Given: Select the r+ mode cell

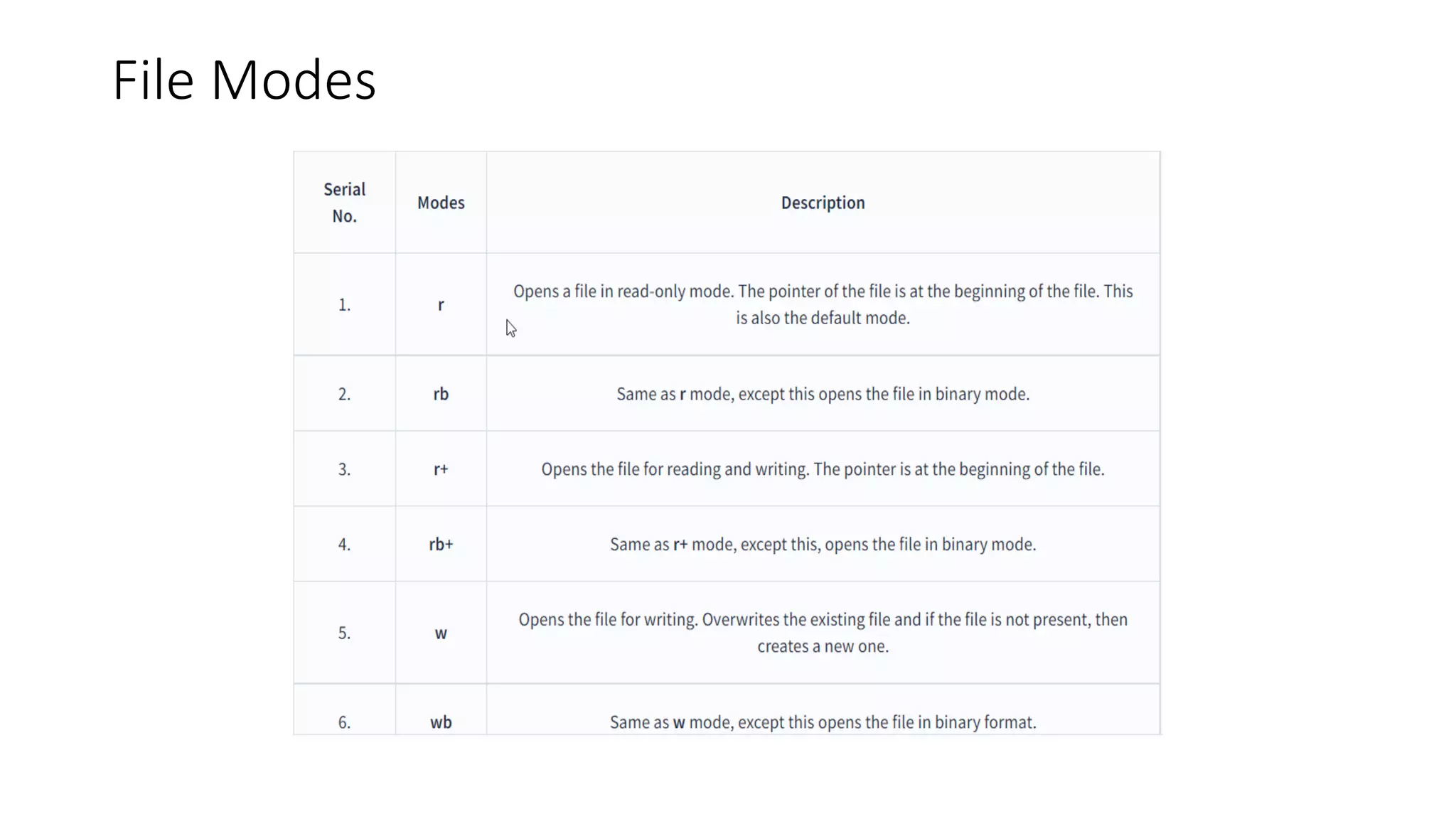Looking at the screenshot, I should [441, 469].
